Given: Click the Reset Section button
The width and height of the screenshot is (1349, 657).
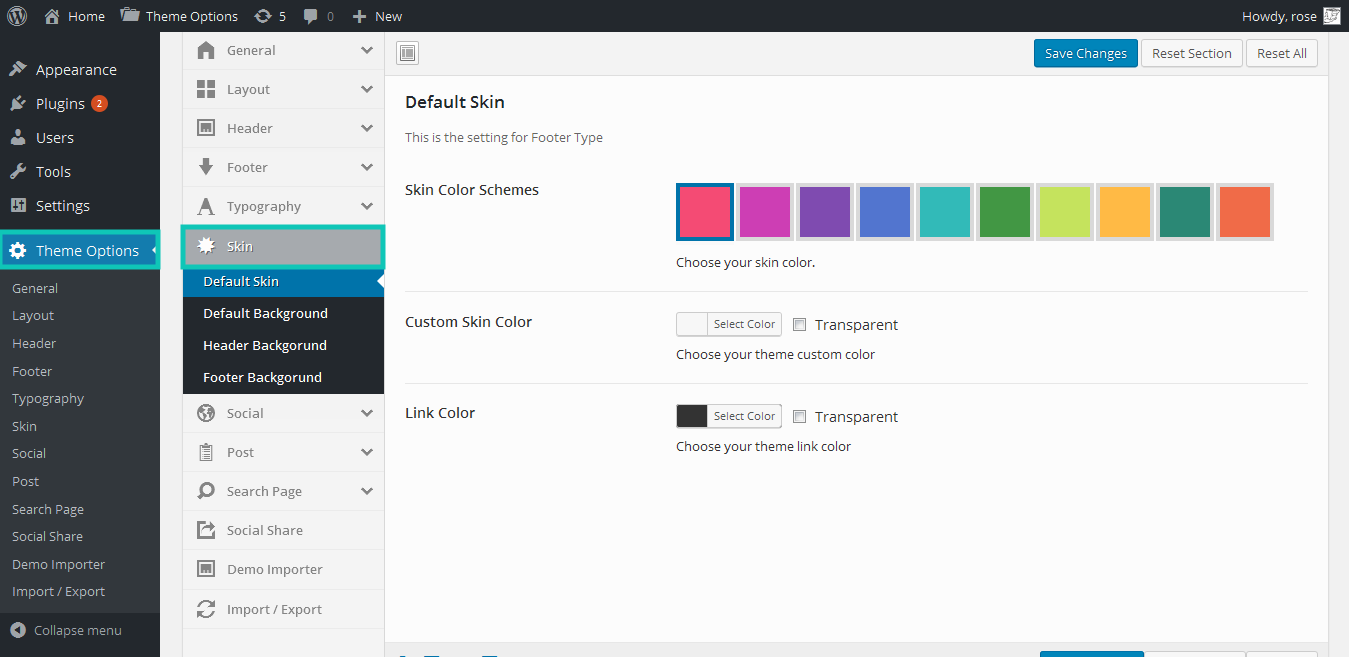Looking at the screenshot, I should pos(1192,53).
